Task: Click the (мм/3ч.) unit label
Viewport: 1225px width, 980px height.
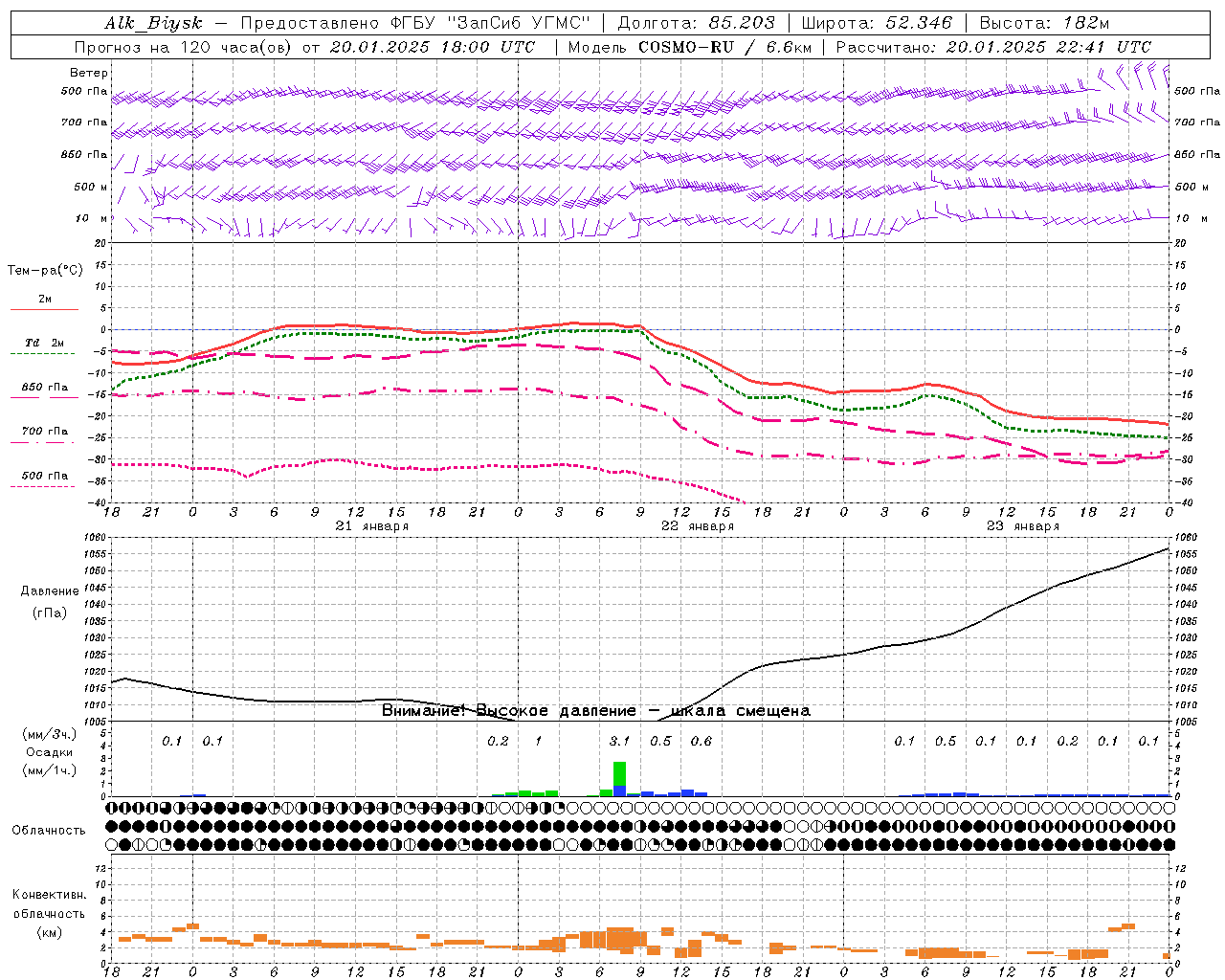Action: point(49,734)
